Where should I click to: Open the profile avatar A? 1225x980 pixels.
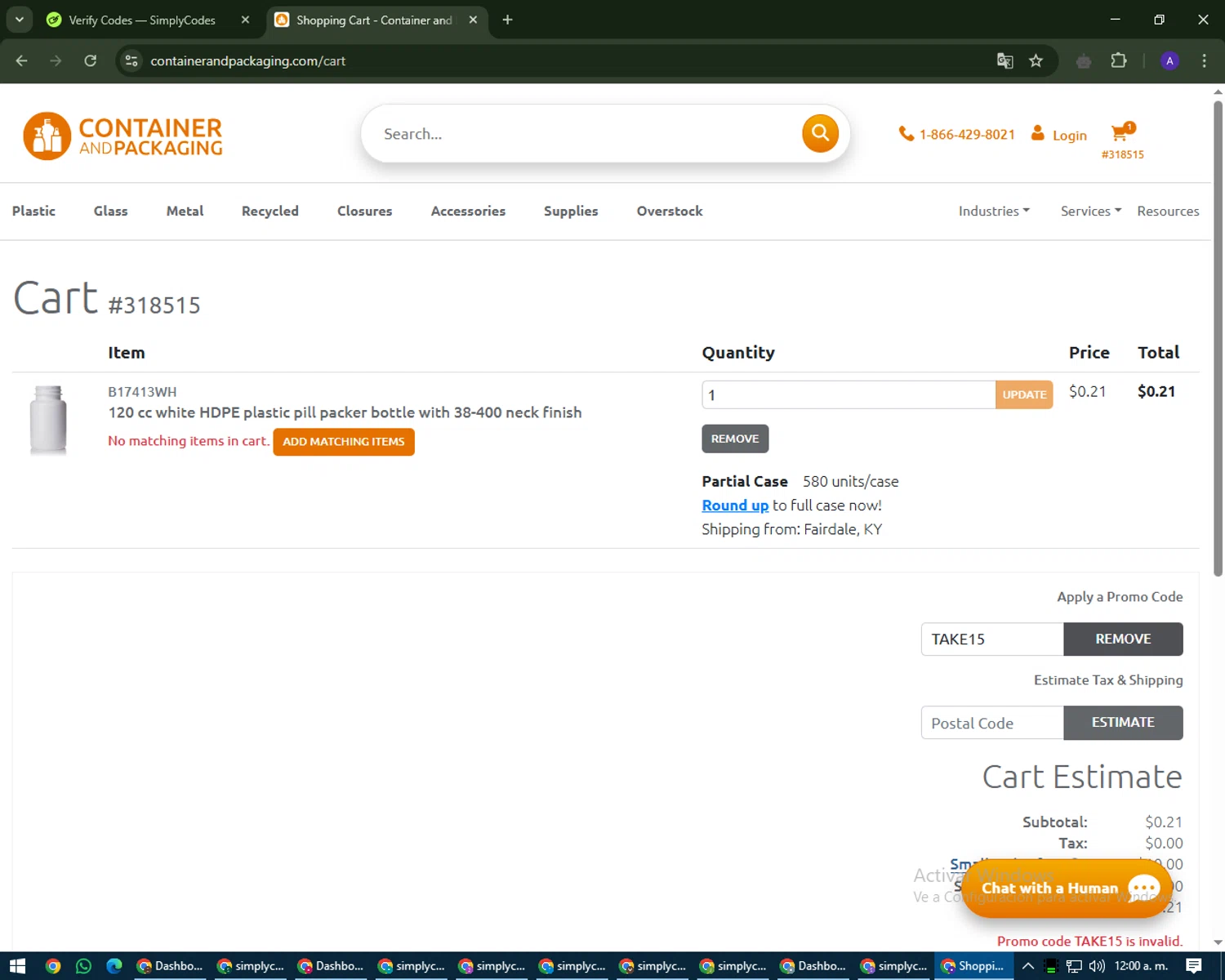pos(1169,60)
